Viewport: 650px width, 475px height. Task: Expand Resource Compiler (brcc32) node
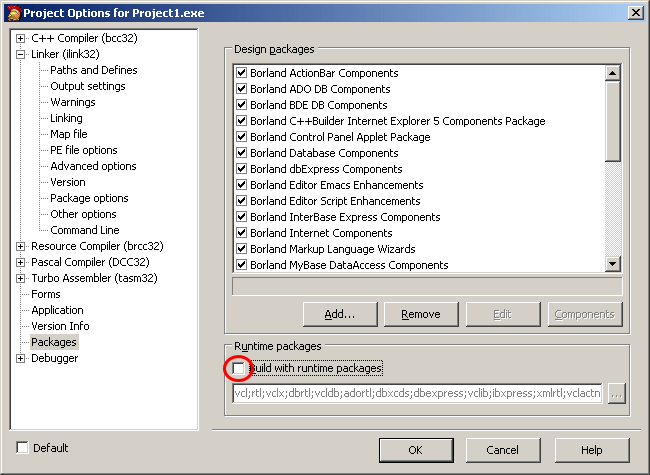(x=20, y=246)
